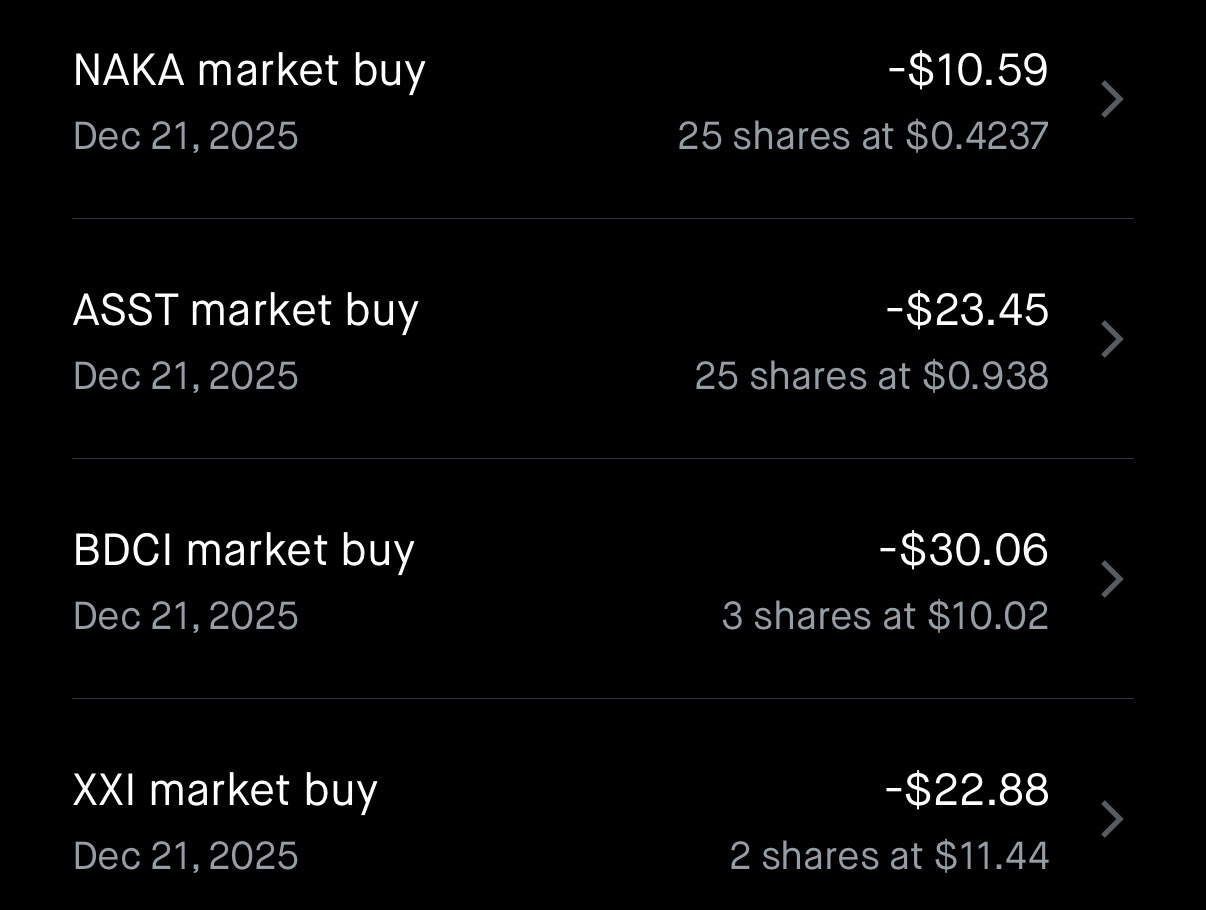Tap the -$30.06 transaction amount
Screen dimensions: 1206x910
tap(963, 550)
